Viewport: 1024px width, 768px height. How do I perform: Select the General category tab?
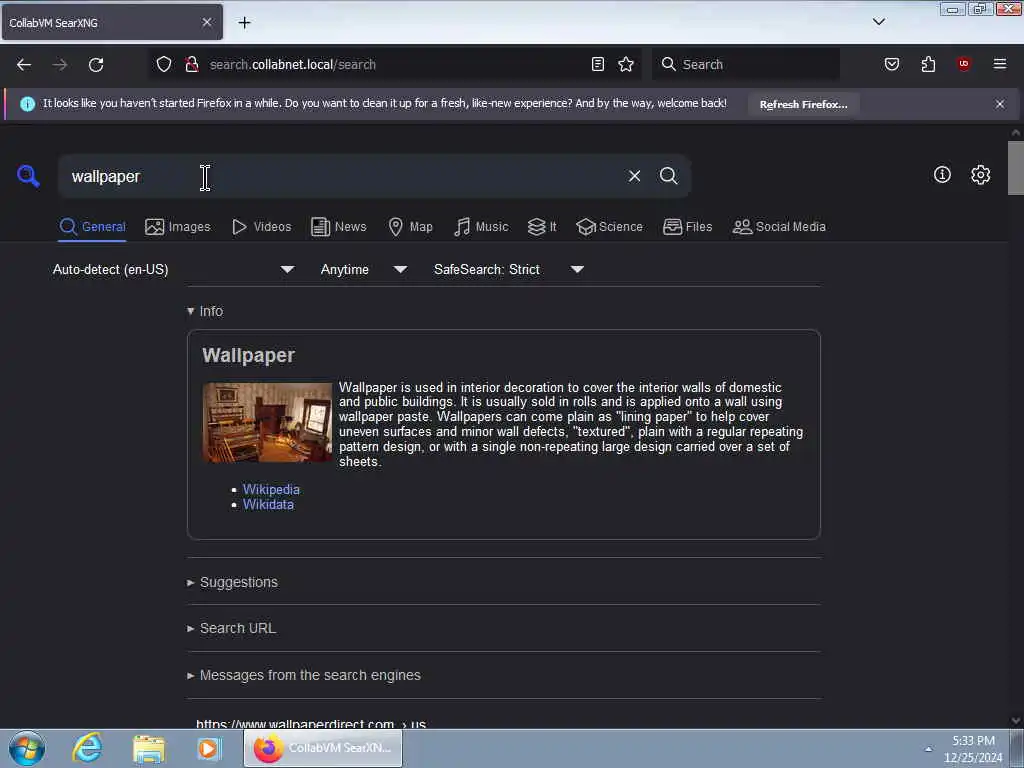pyautogui.click(x=92, y=227)
